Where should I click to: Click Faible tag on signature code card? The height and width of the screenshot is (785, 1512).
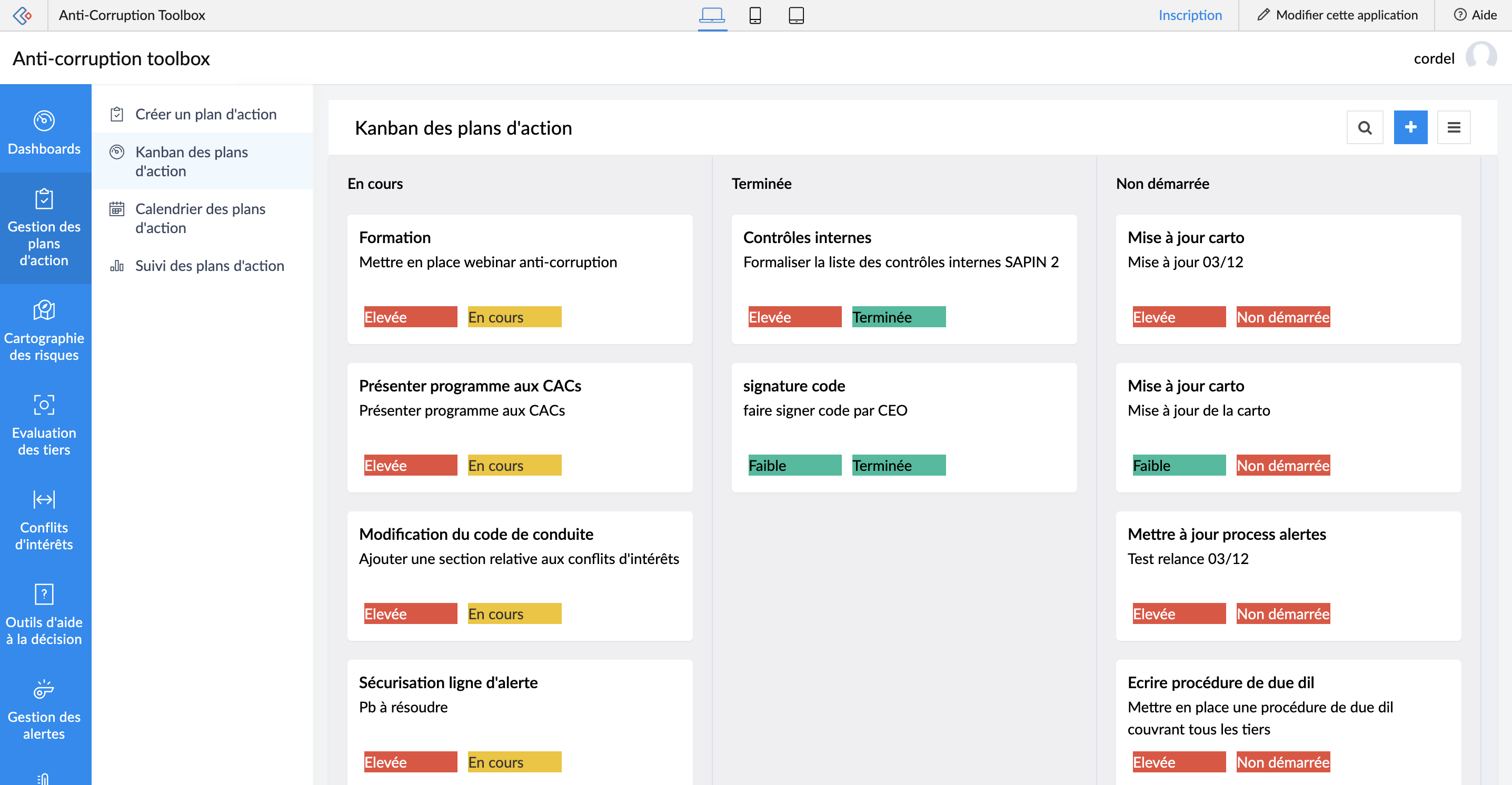(x=795, y=466)
